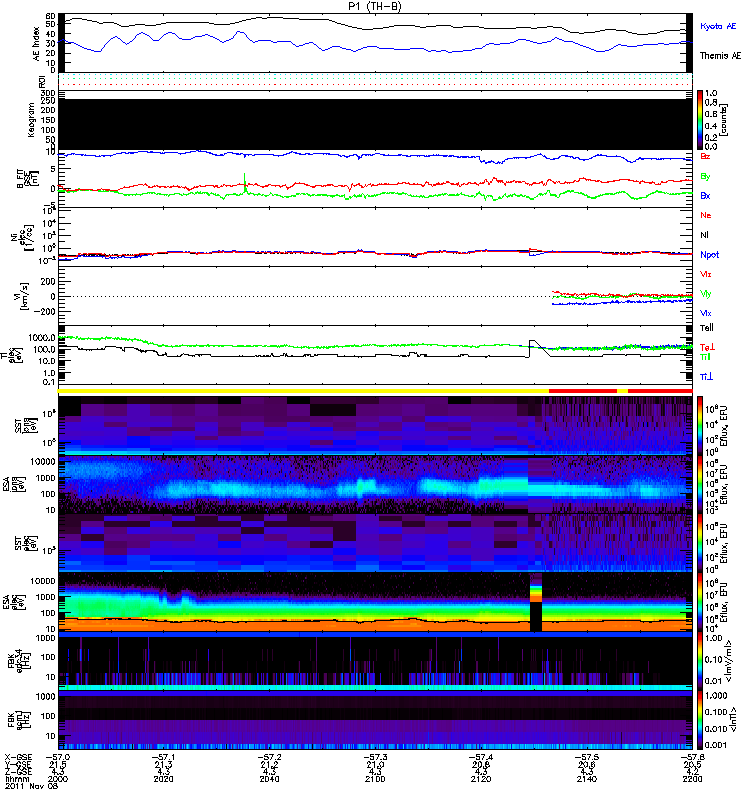
Task: Click the Keogram axis label
Action: click(32, 120)
